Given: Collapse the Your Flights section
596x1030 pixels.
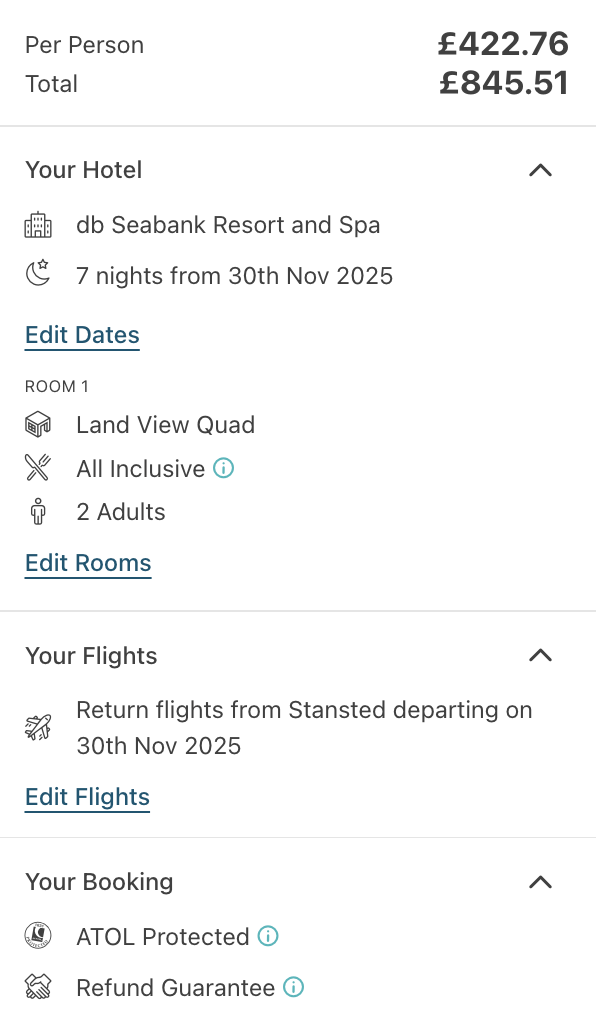Looking at the screenshot, I should click(x=541, y=656).
